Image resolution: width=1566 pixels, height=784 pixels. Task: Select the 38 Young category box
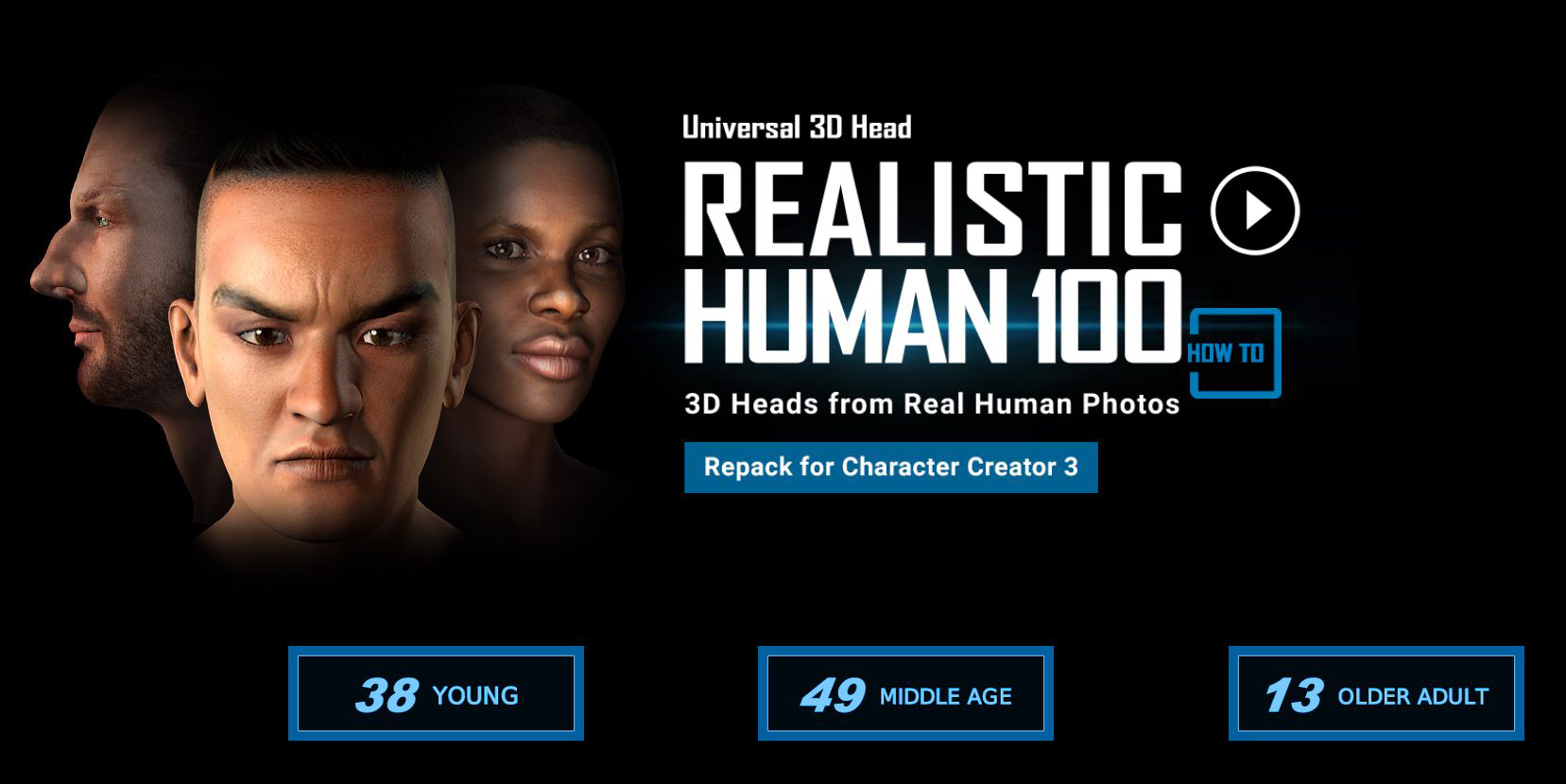(x=436, y=693)
